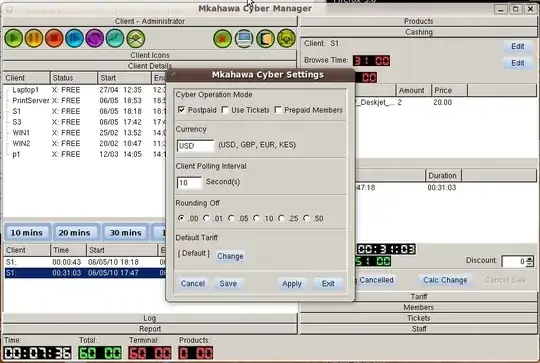Click the Client Polling Interval field
The height and width of the screenshot is (363, 540).
[189, 183]
